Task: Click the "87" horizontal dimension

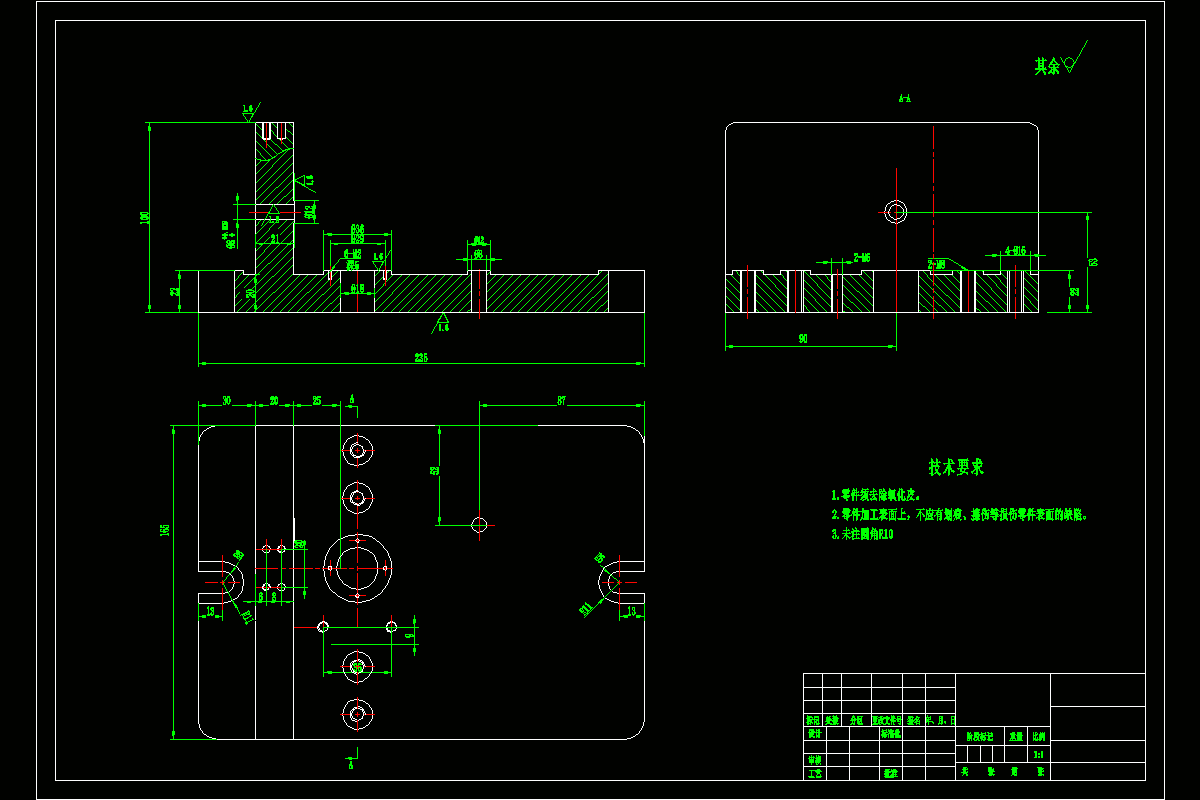Action: point(562,400)
